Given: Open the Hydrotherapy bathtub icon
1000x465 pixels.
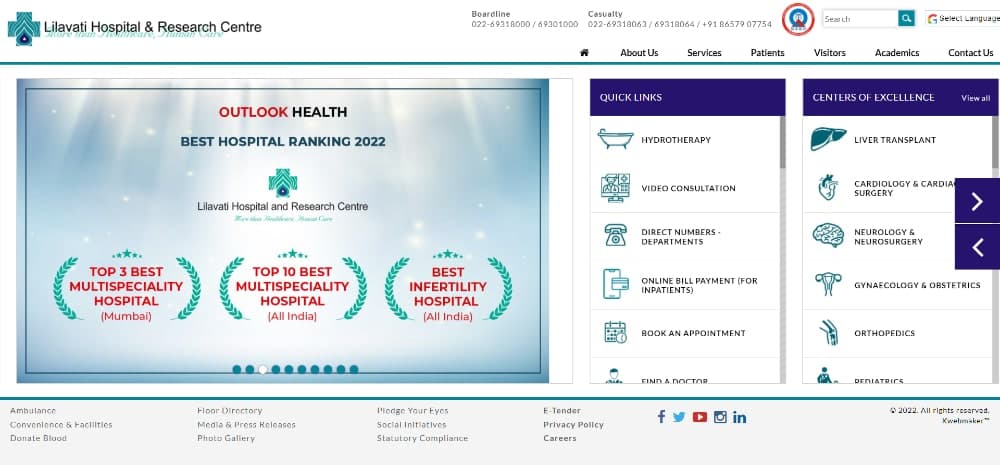Looking at the screenshot, I should (615, 139).
